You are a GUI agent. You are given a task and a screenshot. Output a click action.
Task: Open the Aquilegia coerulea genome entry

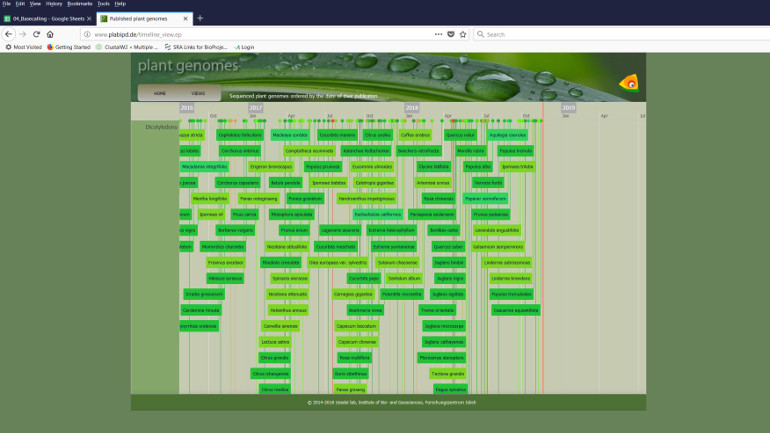(x=508, y=135)
